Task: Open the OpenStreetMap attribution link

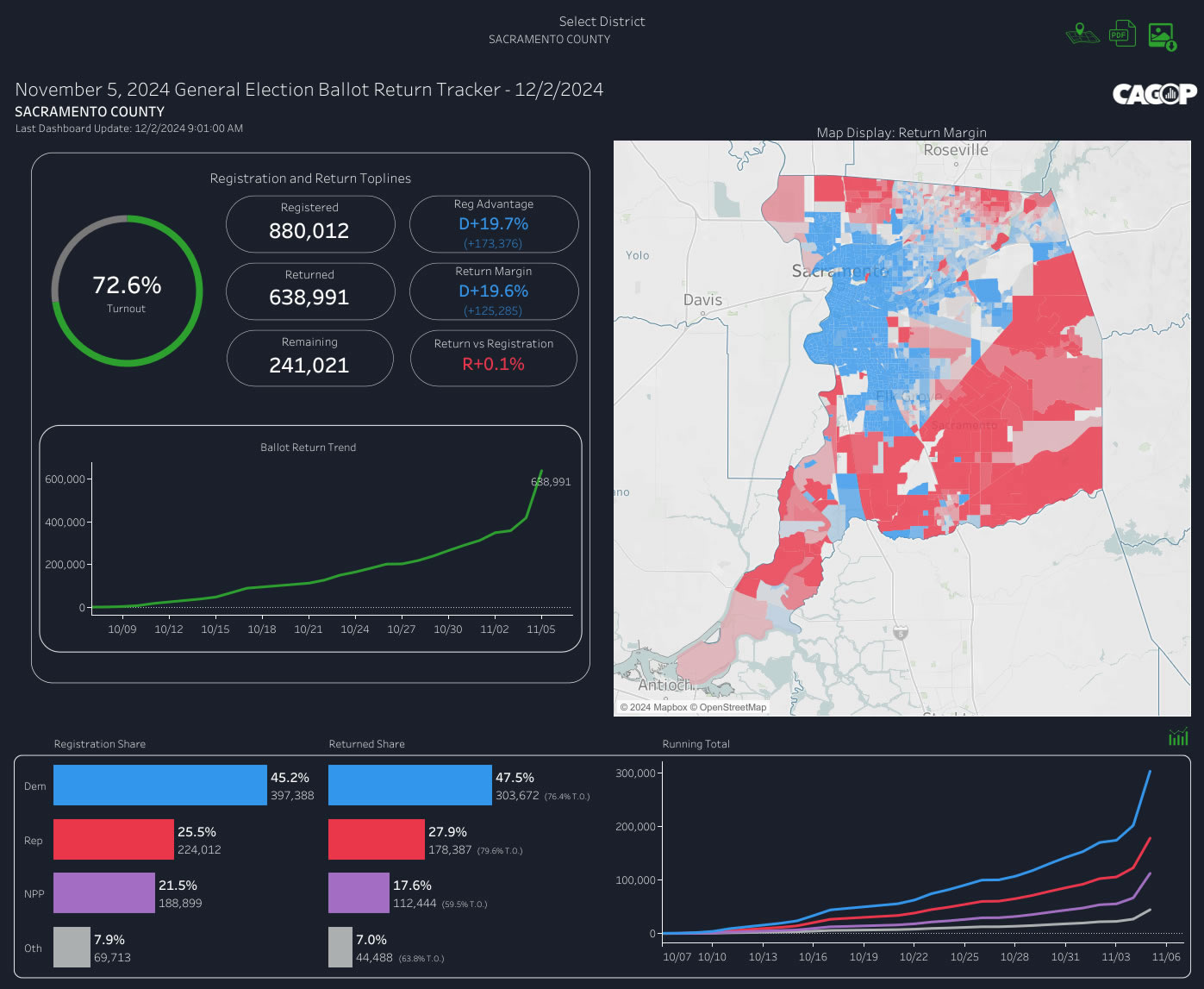Action: 730,707
